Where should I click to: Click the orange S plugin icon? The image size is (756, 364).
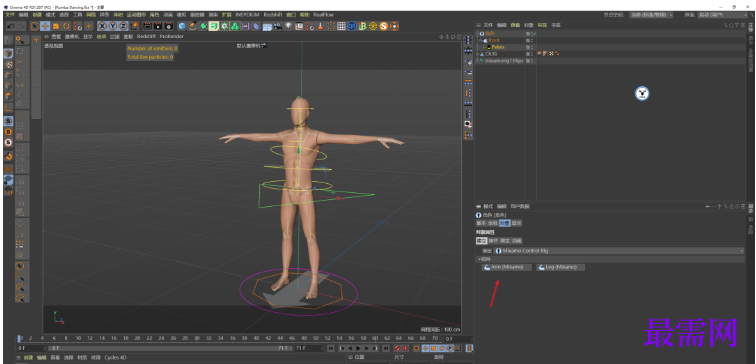tap(384, 26)
